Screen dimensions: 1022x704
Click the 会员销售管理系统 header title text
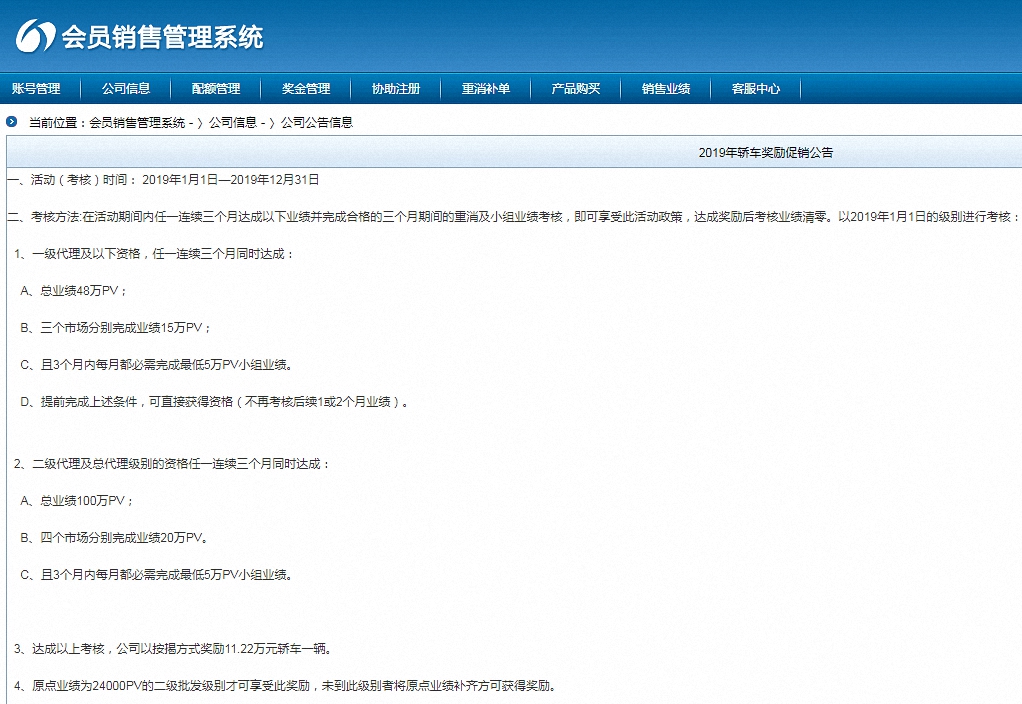162,38
